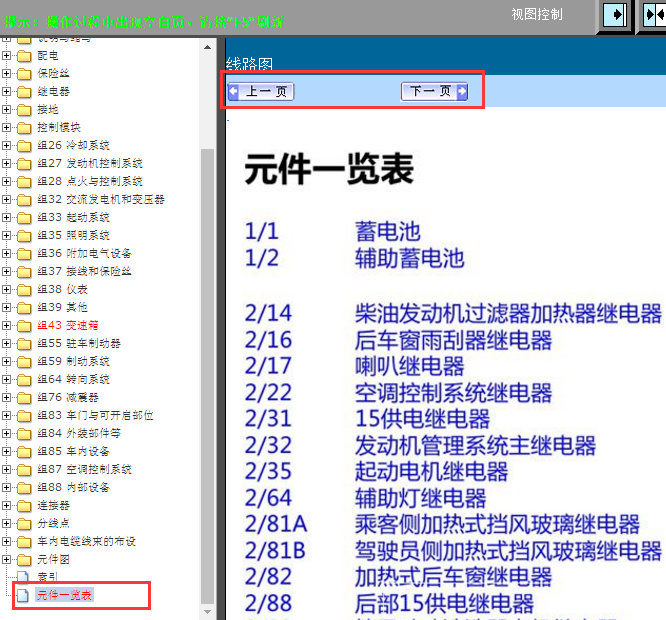Click folder icon of 组55 驻车制动器

pos(24,344)
